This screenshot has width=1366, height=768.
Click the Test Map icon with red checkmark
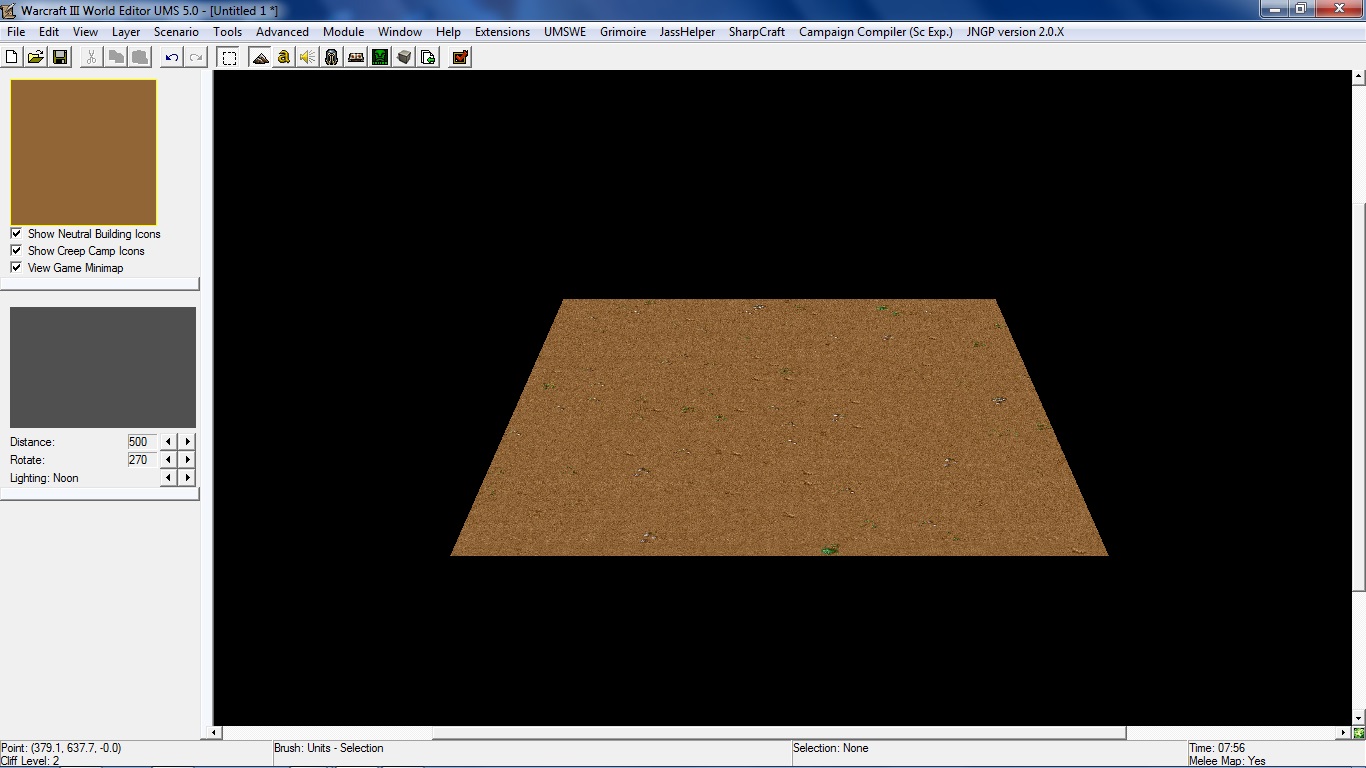point(460,57)
